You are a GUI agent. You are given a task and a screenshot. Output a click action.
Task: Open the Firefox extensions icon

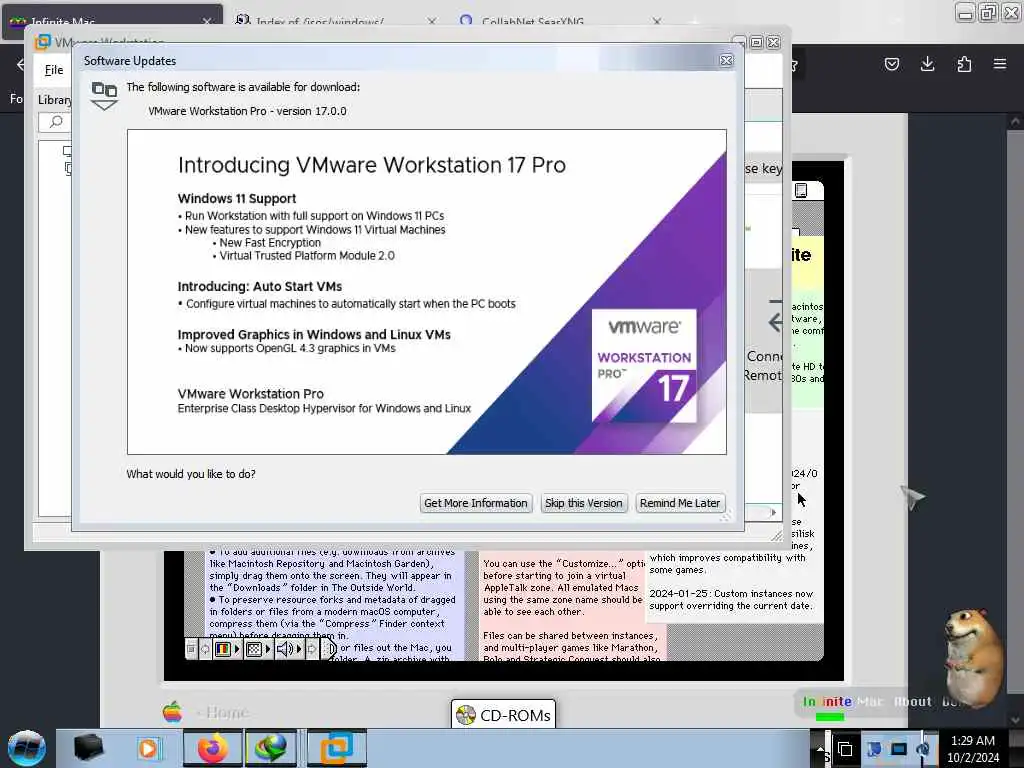(x=964, y=64)
